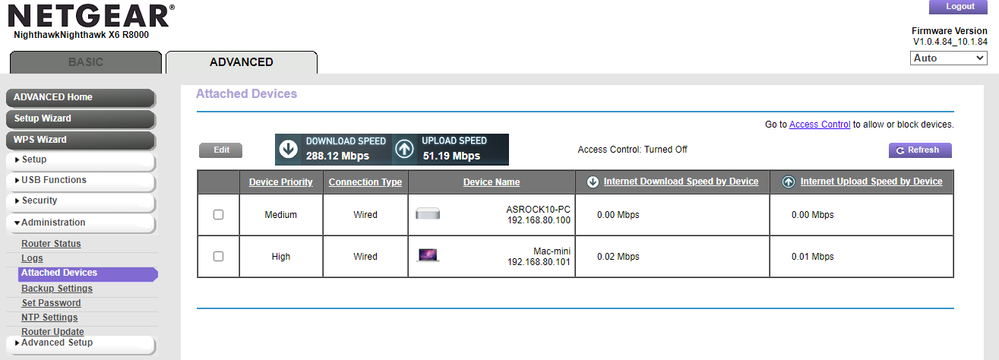
Task: Expand the Setup menu section
Action: click(x=80, y=160)
